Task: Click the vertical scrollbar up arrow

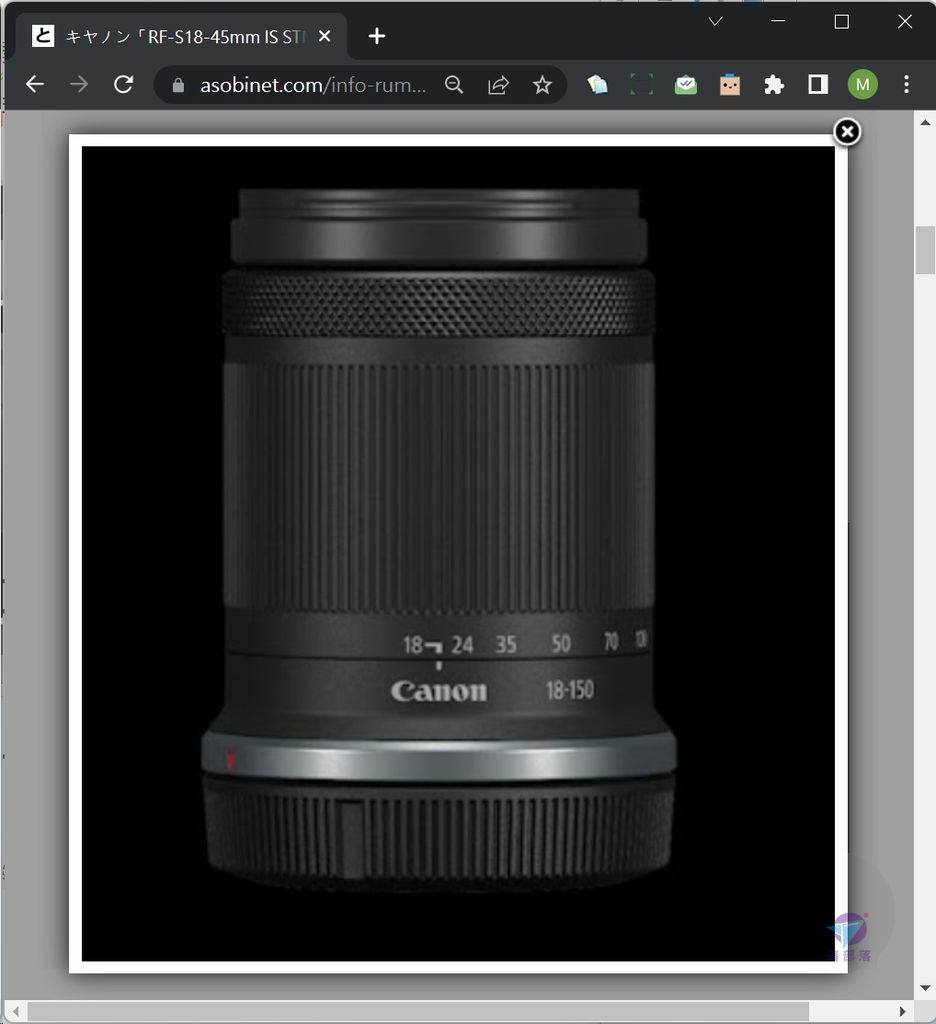Action: 925,123
